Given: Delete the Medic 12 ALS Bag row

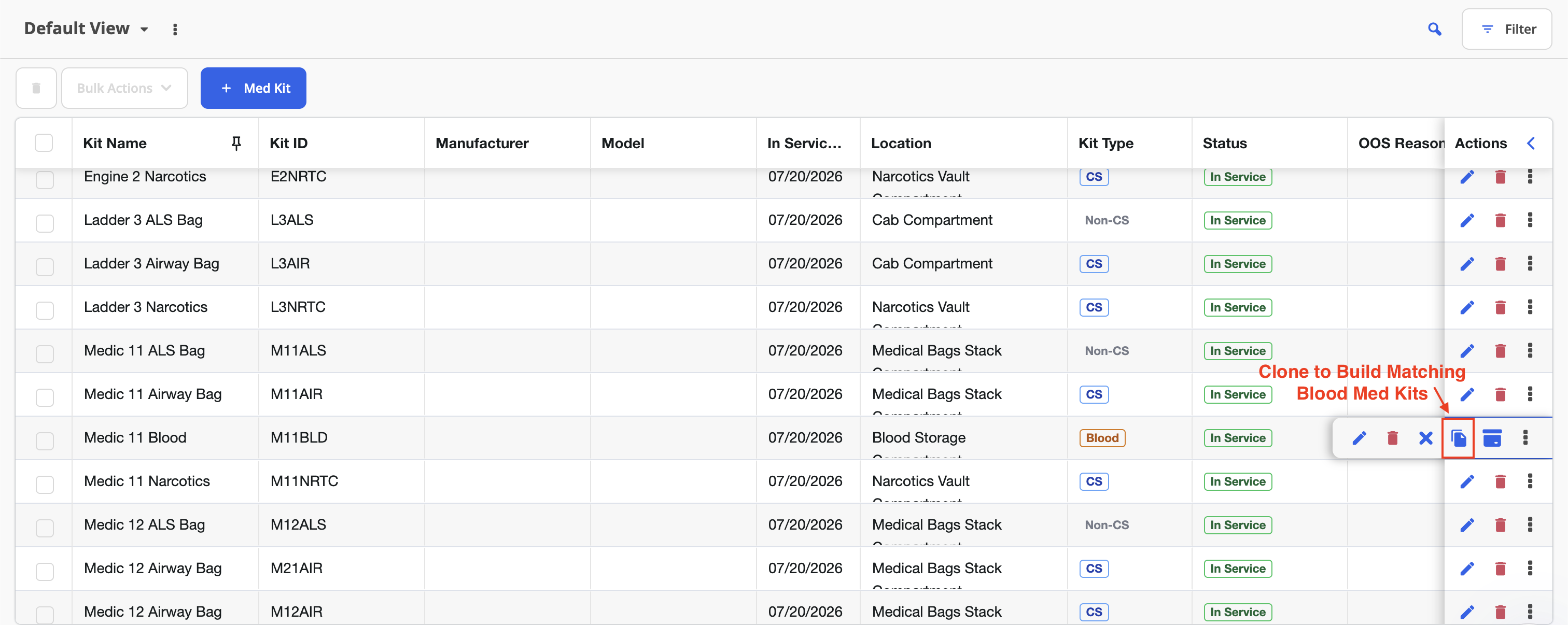Looking at the screenshot, I should [x=1500, y=524].
